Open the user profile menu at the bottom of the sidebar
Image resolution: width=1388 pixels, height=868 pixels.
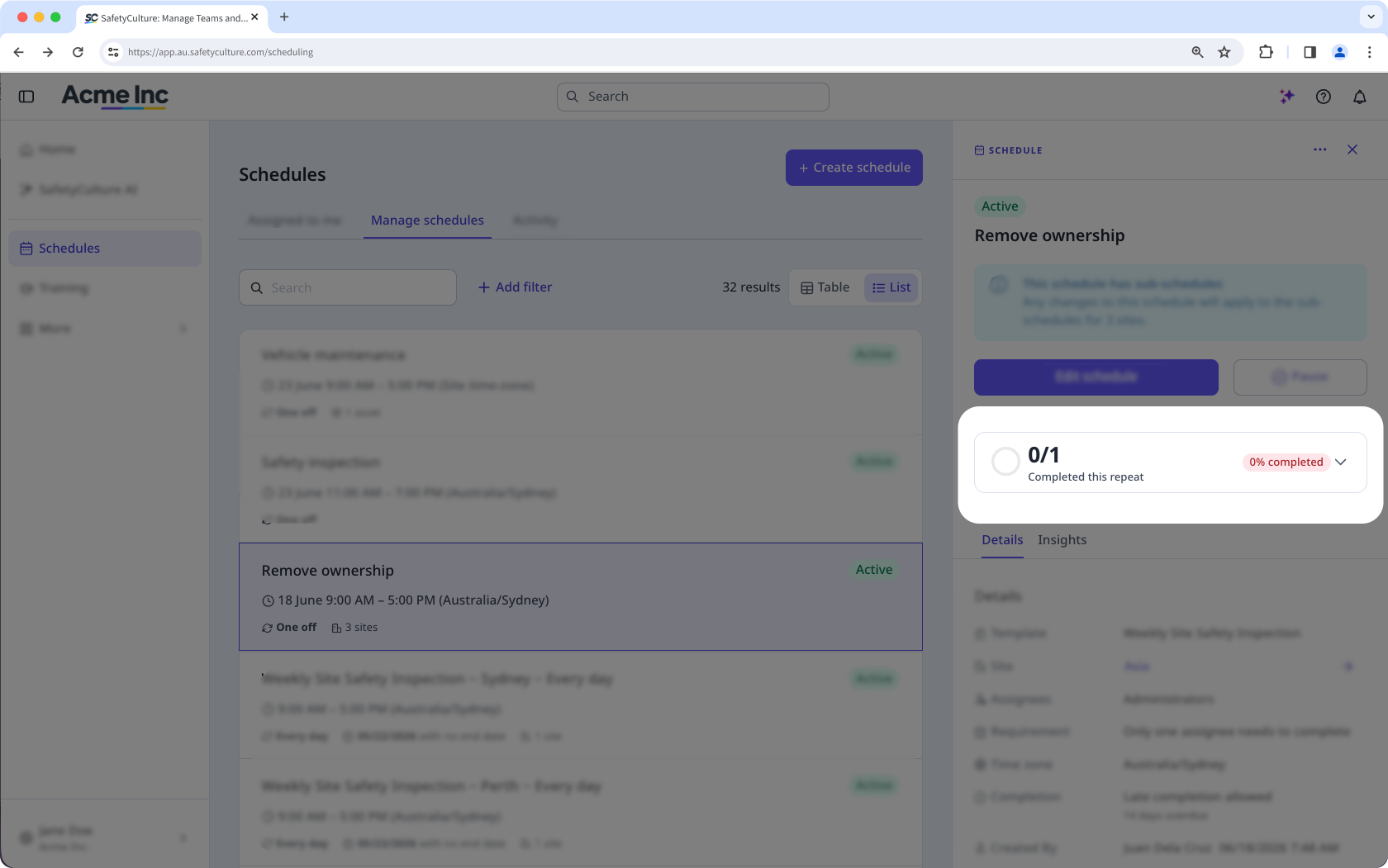point(105,837)
